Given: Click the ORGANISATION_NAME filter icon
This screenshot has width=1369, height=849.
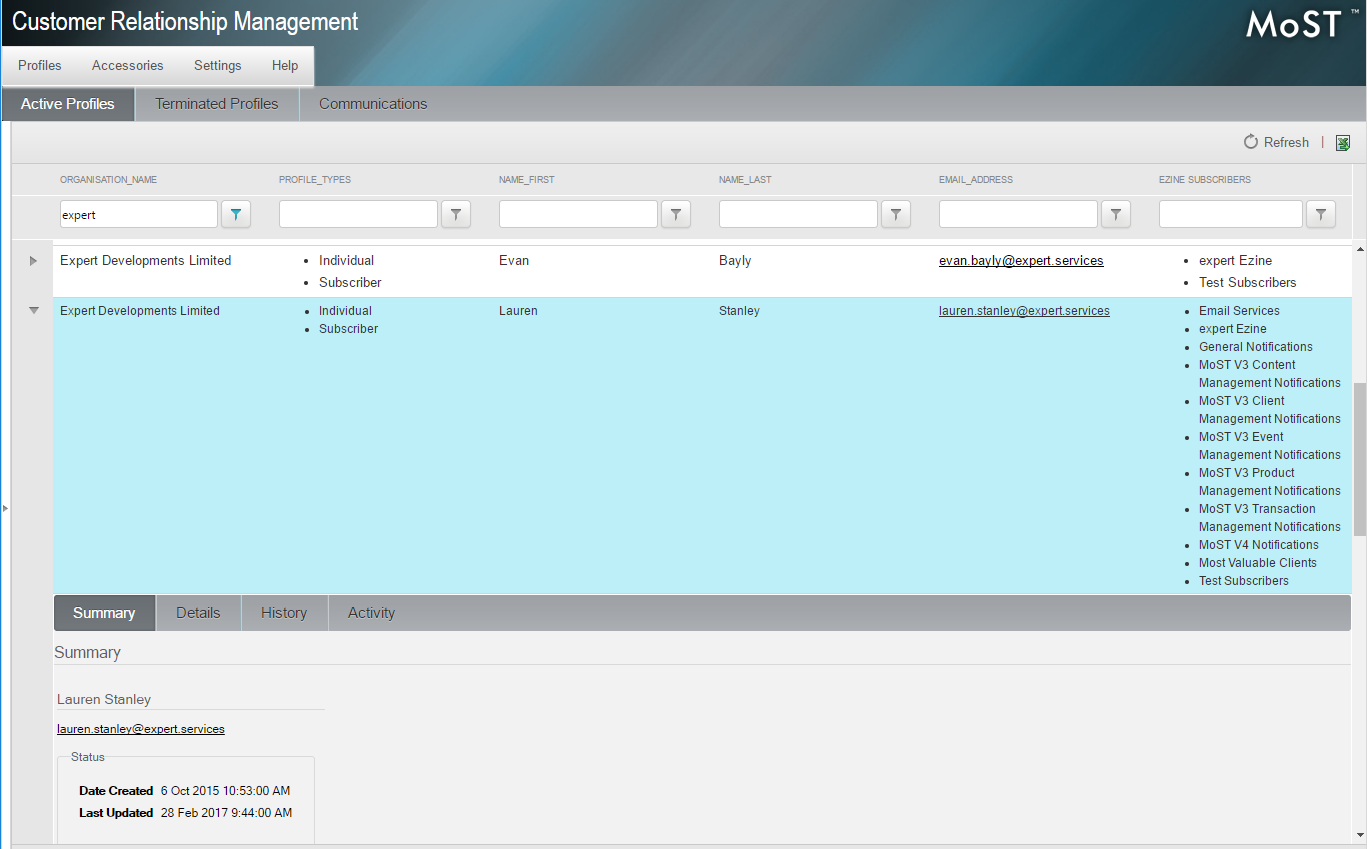Looking at the screenshot, I should [x=235, y=214].
